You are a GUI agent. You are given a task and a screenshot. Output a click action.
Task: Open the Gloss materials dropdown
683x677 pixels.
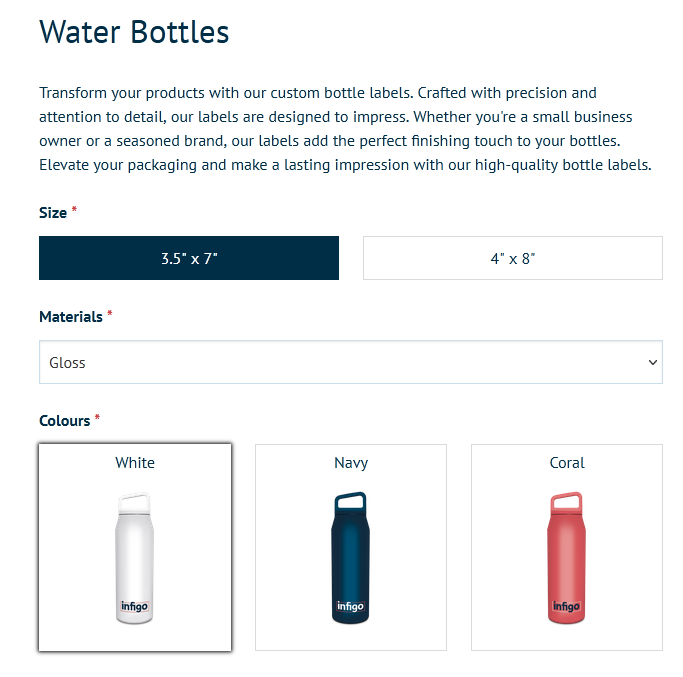(x=351, y=362)
